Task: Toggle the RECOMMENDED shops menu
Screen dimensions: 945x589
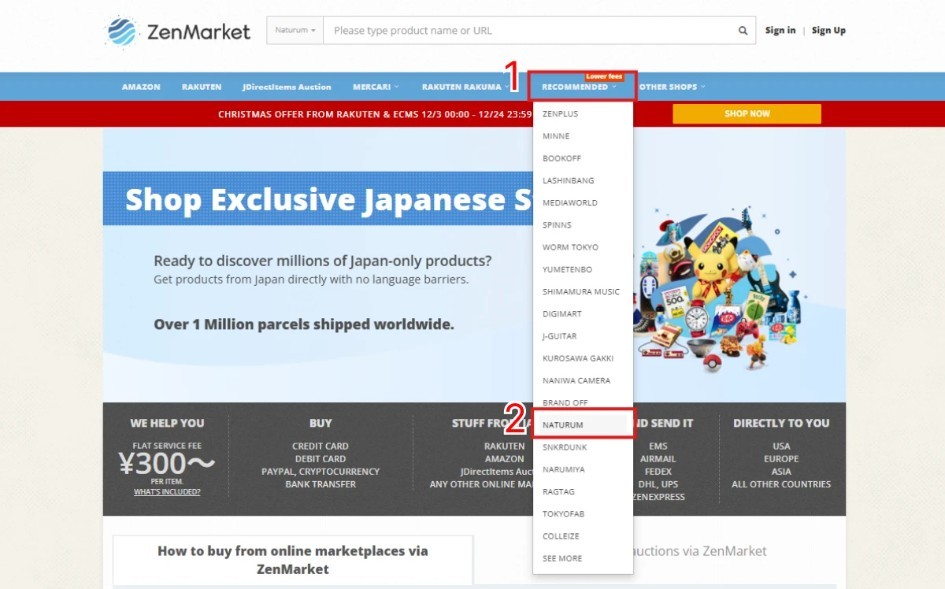Action: click(579, 87)
